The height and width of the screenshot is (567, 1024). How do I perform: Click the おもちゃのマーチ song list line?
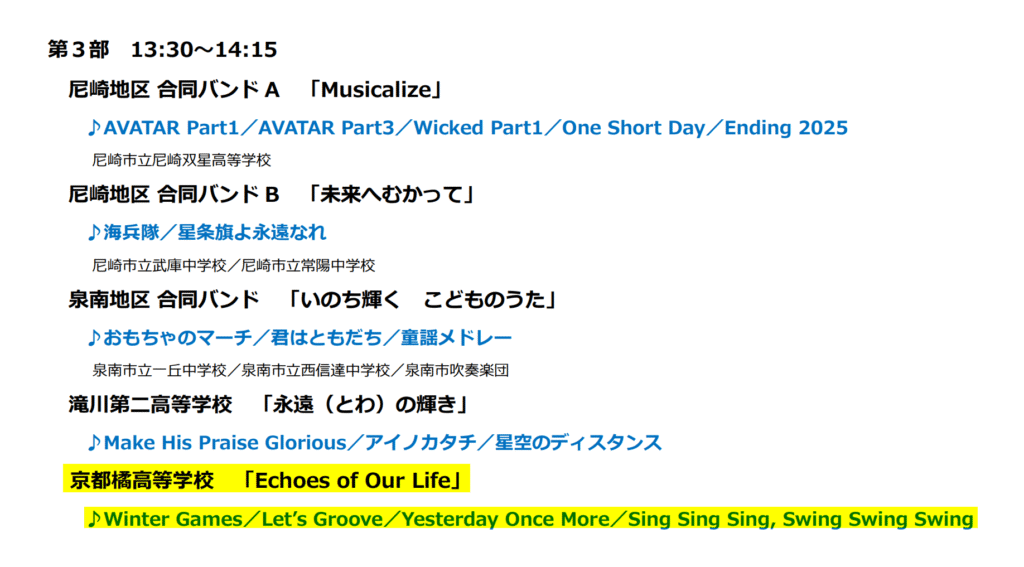point(300,338)
